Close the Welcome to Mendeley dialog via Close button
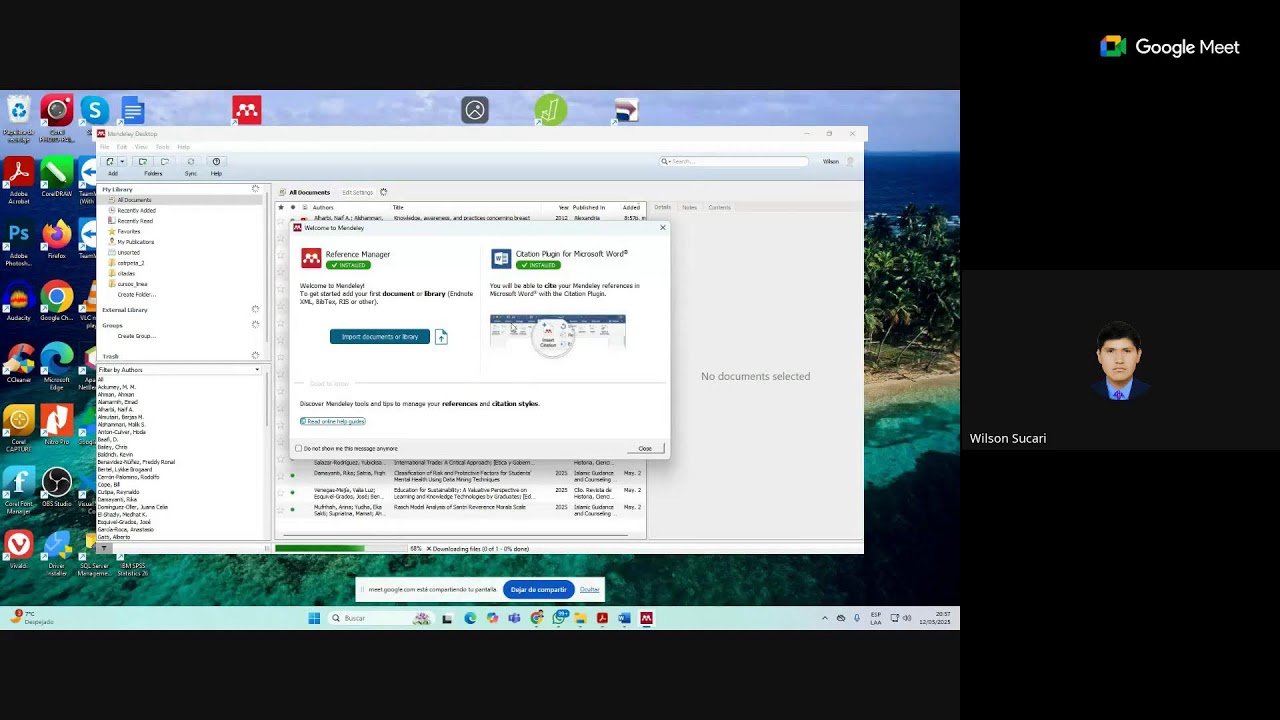The width and height of the screenshot is (1280, 720). pos(645,448)
